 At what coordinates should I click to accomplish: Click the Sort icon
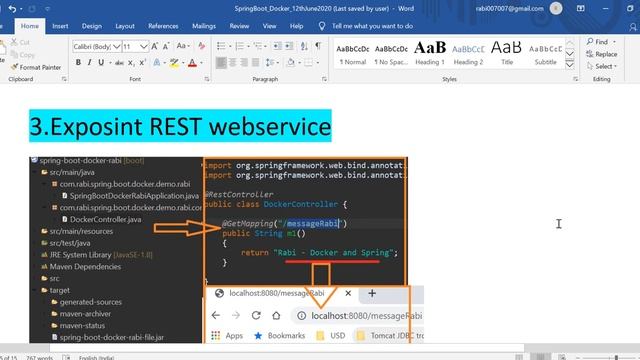click(x=304, y=46)
